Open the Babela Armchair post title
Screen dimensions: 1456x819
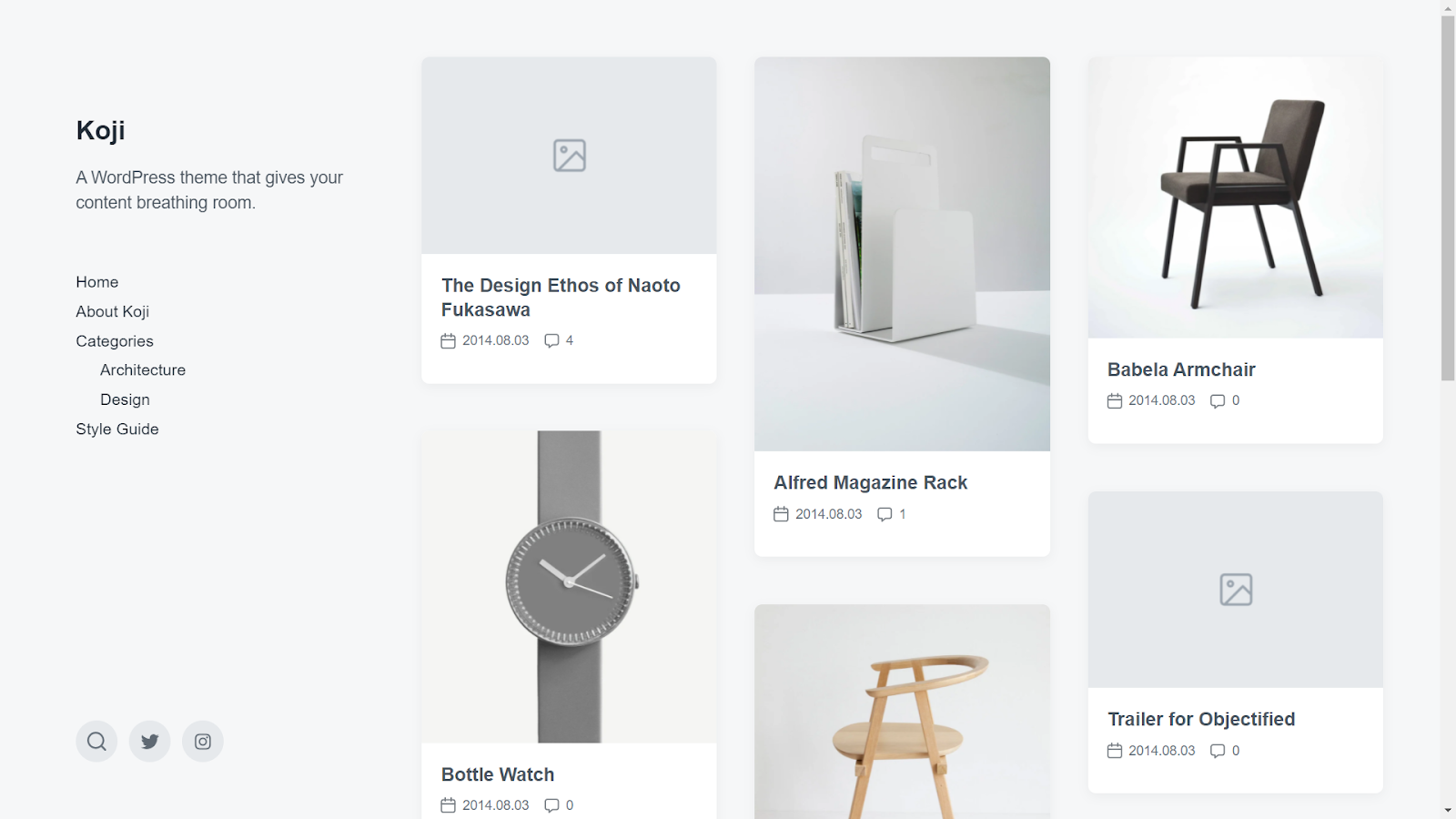[x=1181, y=369]
